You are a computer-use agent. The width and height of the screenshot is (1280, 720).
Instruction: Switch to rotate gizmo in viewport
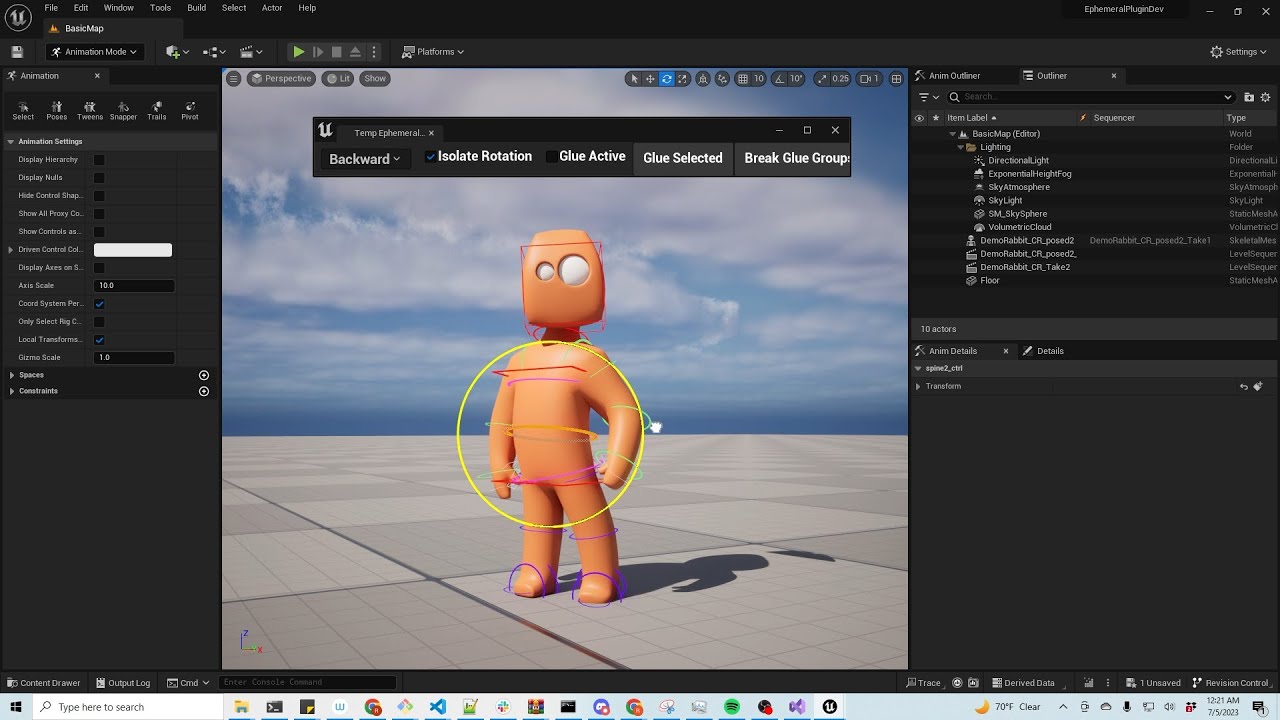pos(667,79)
